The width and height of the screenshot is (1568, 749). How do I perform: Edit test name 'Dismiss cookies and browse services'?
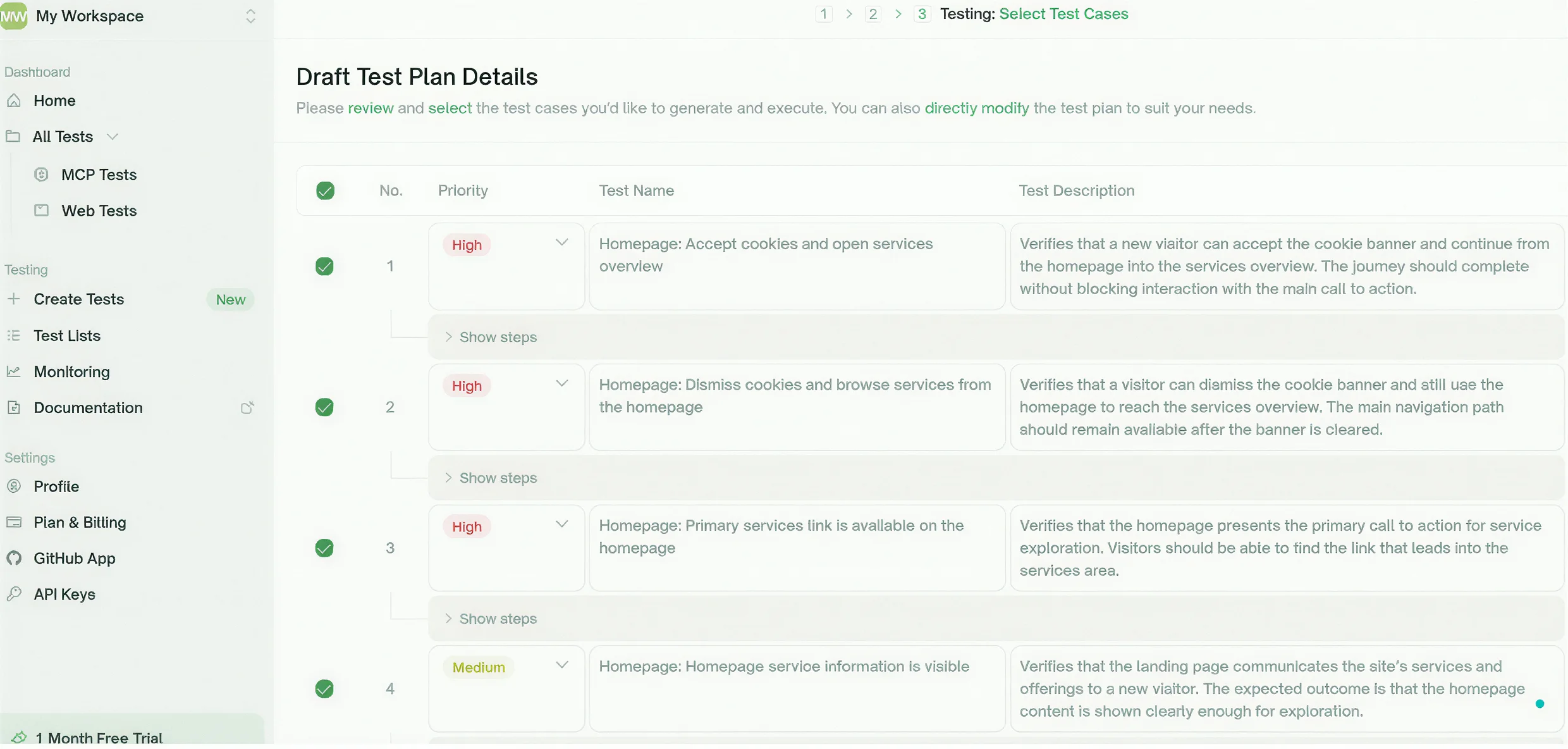(797, 407)
